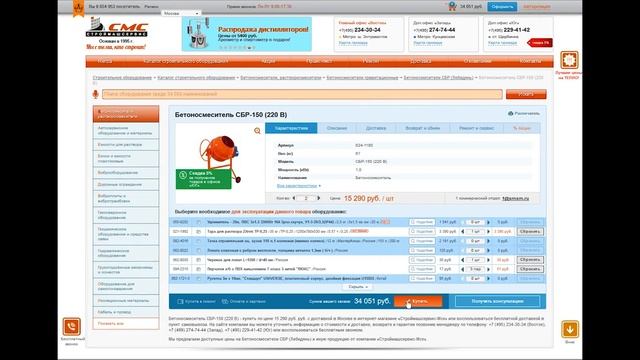Untick checkbox for Черенок для лопат row

click(x=199, y=260)
